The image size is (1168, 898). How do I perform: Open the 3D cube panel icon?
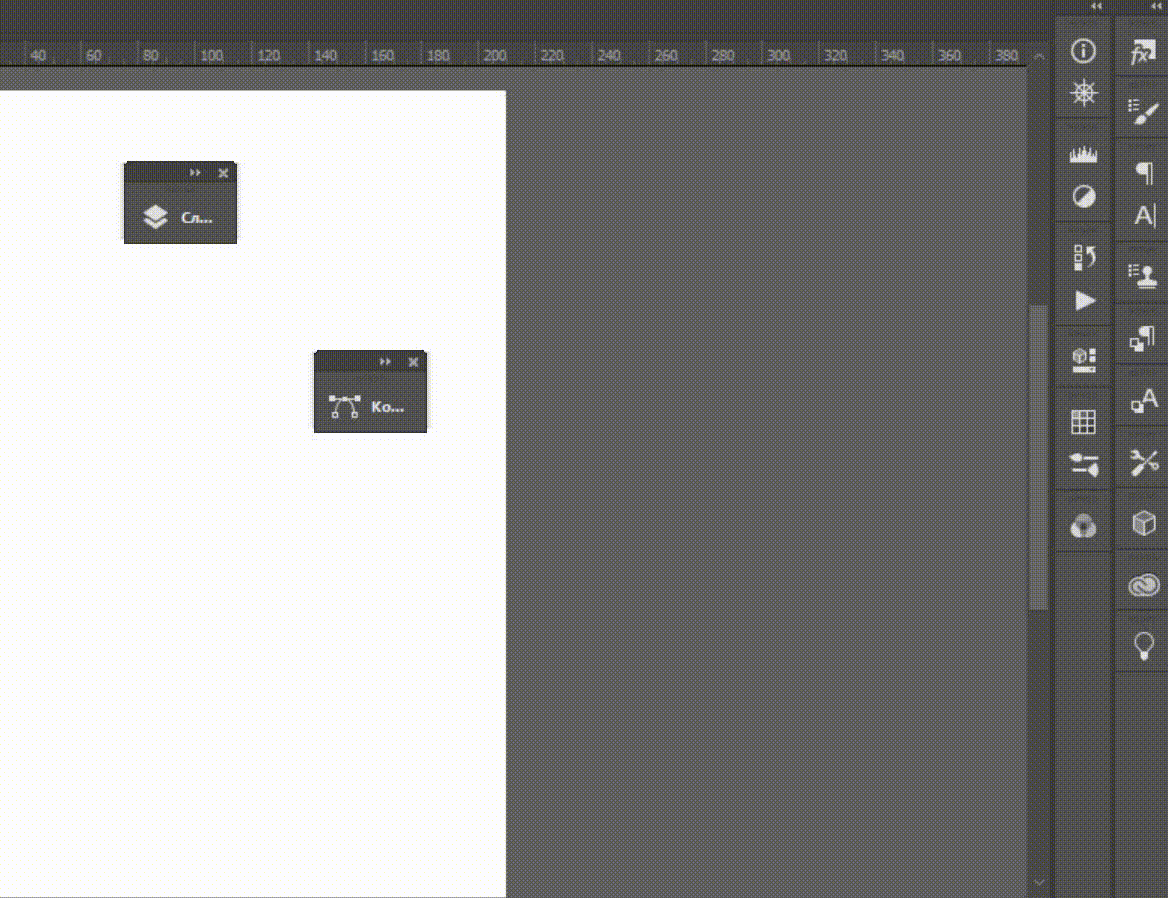click(x=1143, y=523)
